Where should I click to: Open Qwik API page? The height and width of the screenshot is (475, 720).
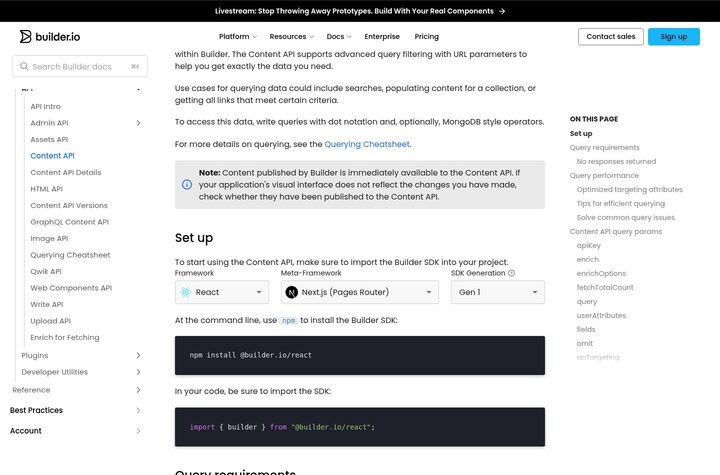[46, 272]
